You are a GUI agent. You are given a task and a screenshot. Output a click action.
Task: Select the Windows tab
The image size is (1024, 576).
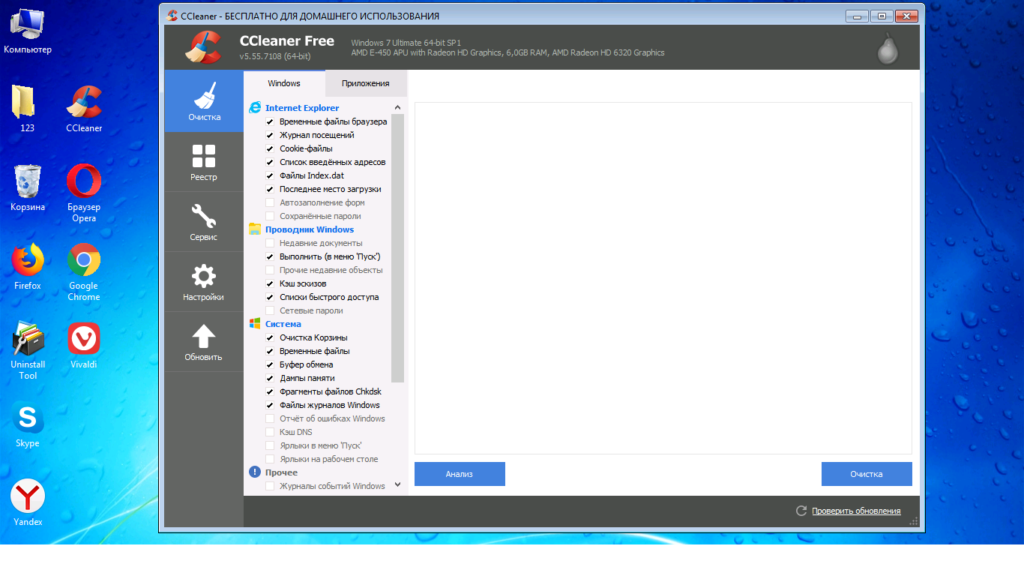tap(284, 84)
